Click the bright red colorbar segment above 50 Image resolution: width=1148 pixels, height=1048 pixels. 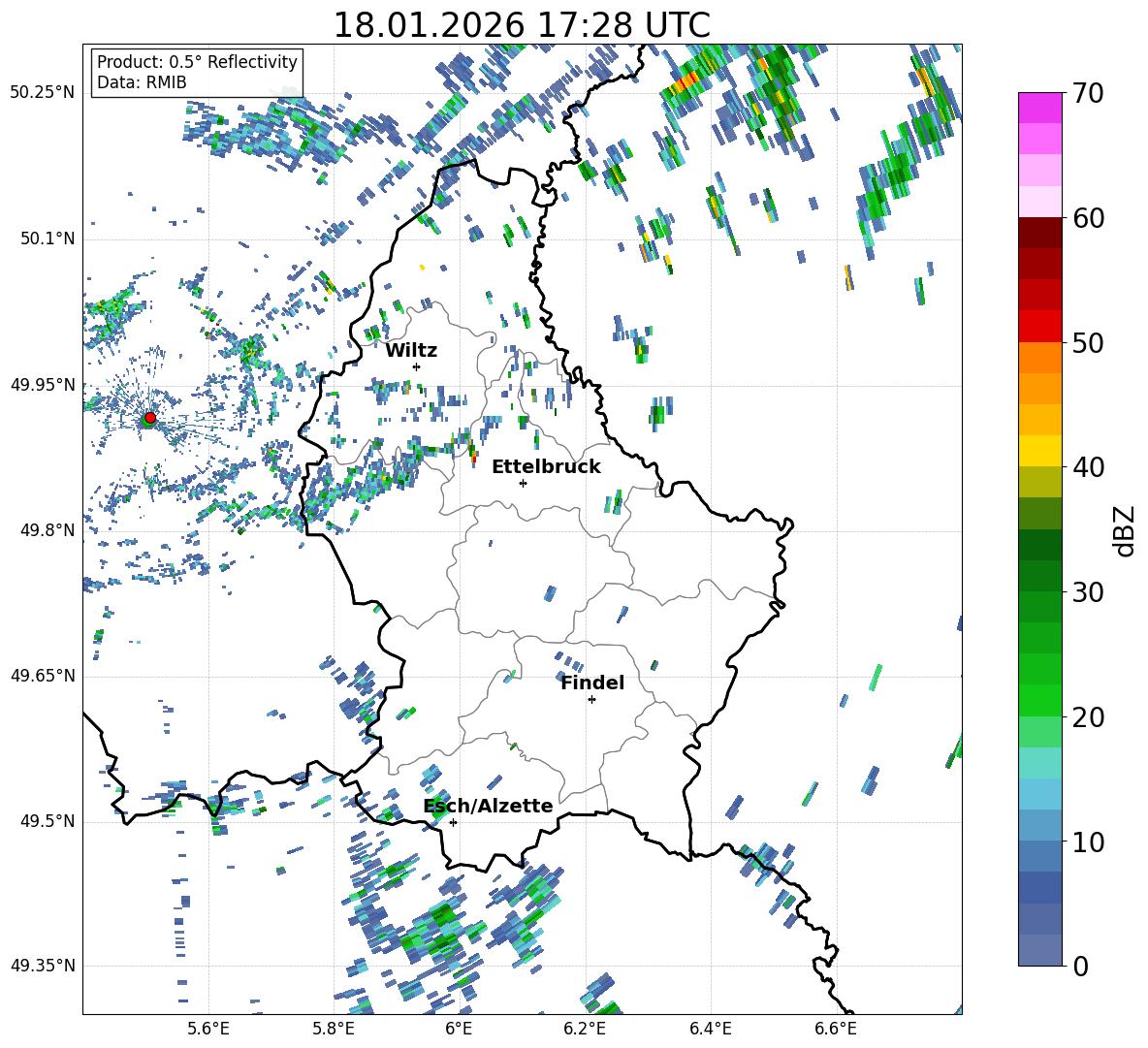pyautogui.click(x=1039, y=327)
